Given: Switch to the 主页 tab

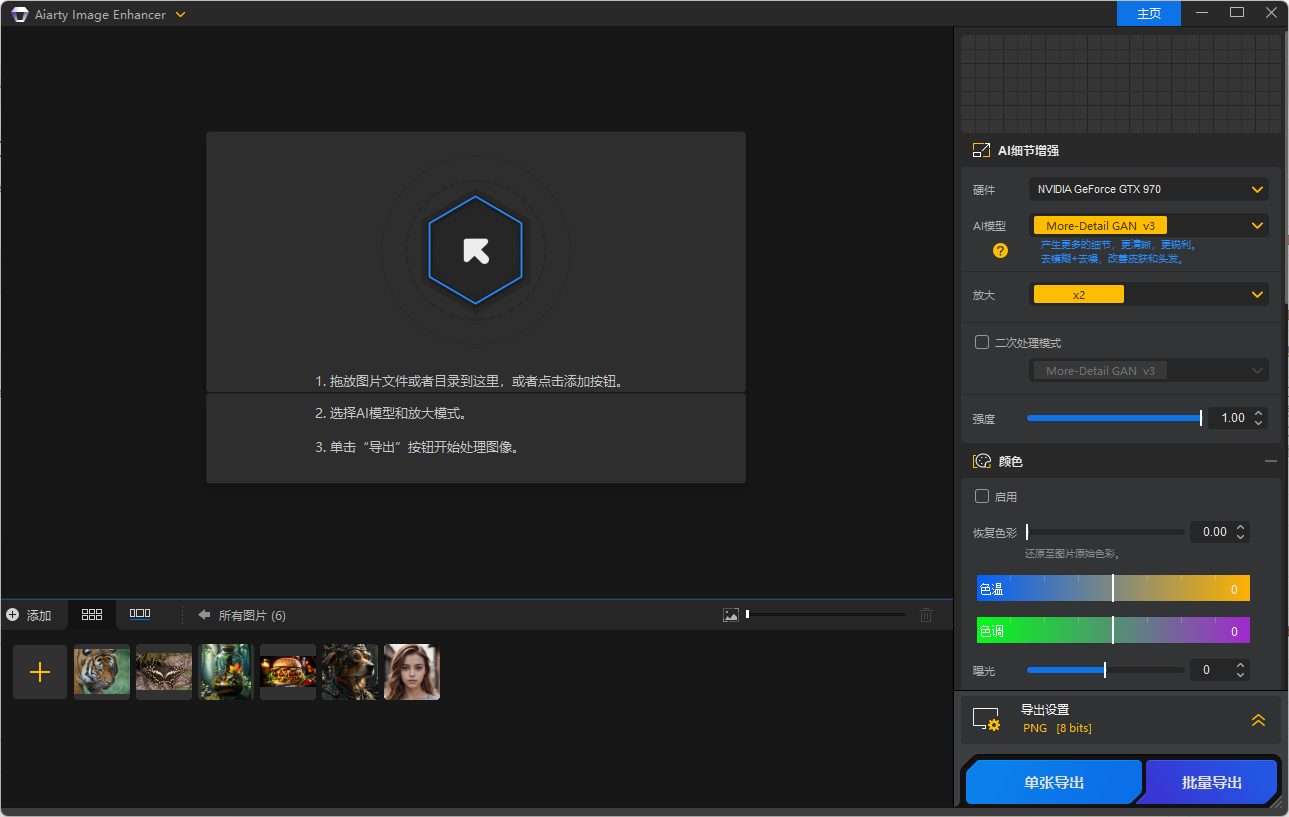Looking at the screenshot, I should pos(1148,13).
